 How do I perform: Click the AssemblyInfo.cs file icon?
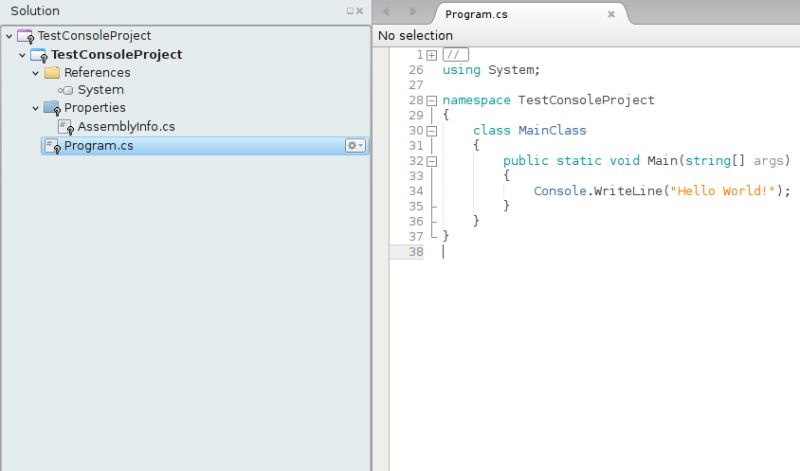[66, 127]
